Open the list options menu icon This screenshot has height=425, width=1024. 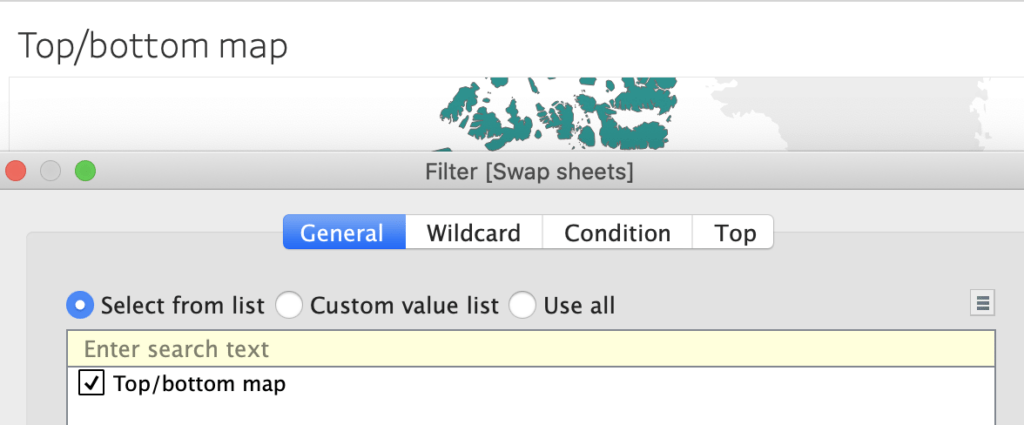(982, 303)
